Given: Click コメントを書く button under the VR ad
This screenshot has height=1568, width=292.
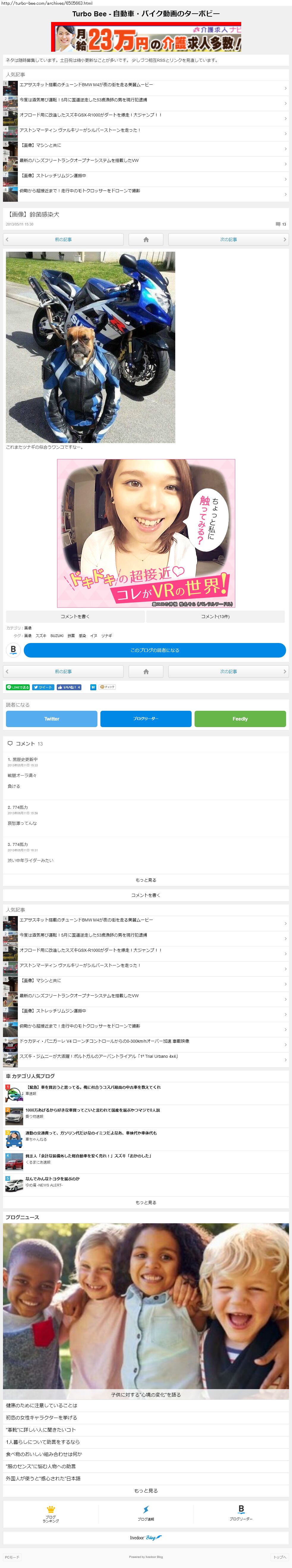Looking at the screenshot, I should pos(75,617).
